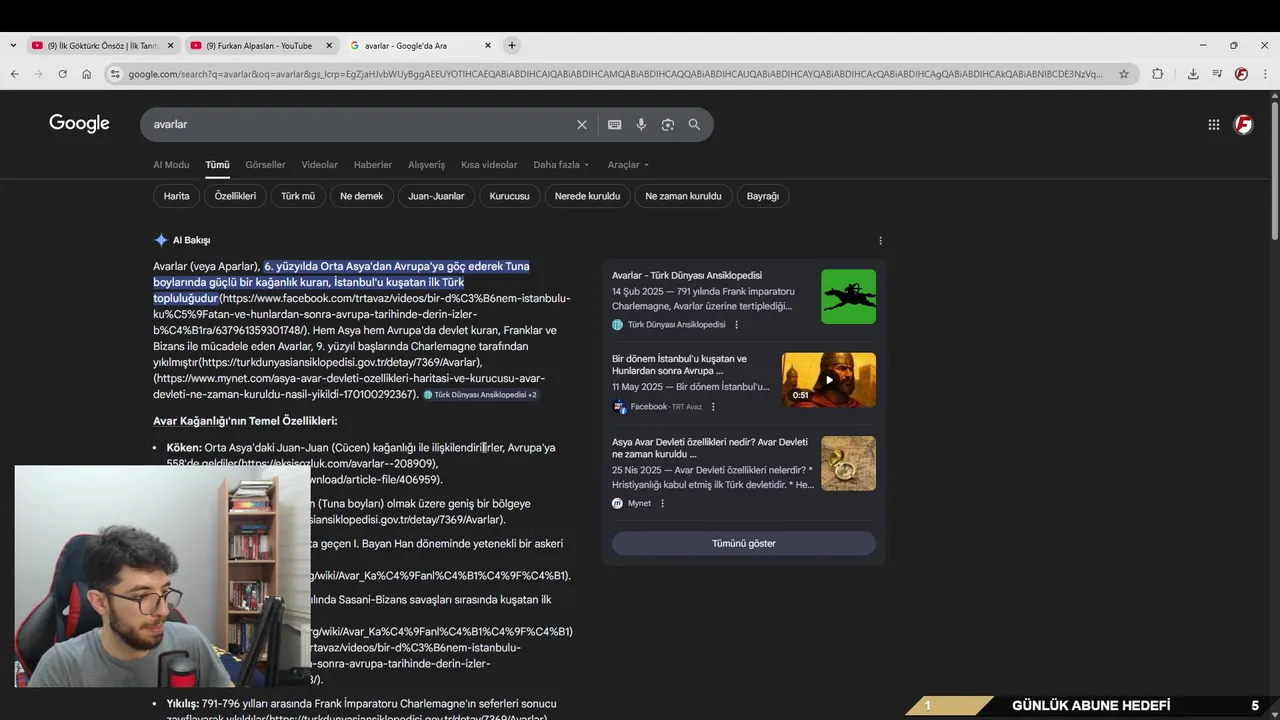Click the Juan-Juanlar filter chip
This screenshot has width=1280, height=720.
click(x=436, y=196)
